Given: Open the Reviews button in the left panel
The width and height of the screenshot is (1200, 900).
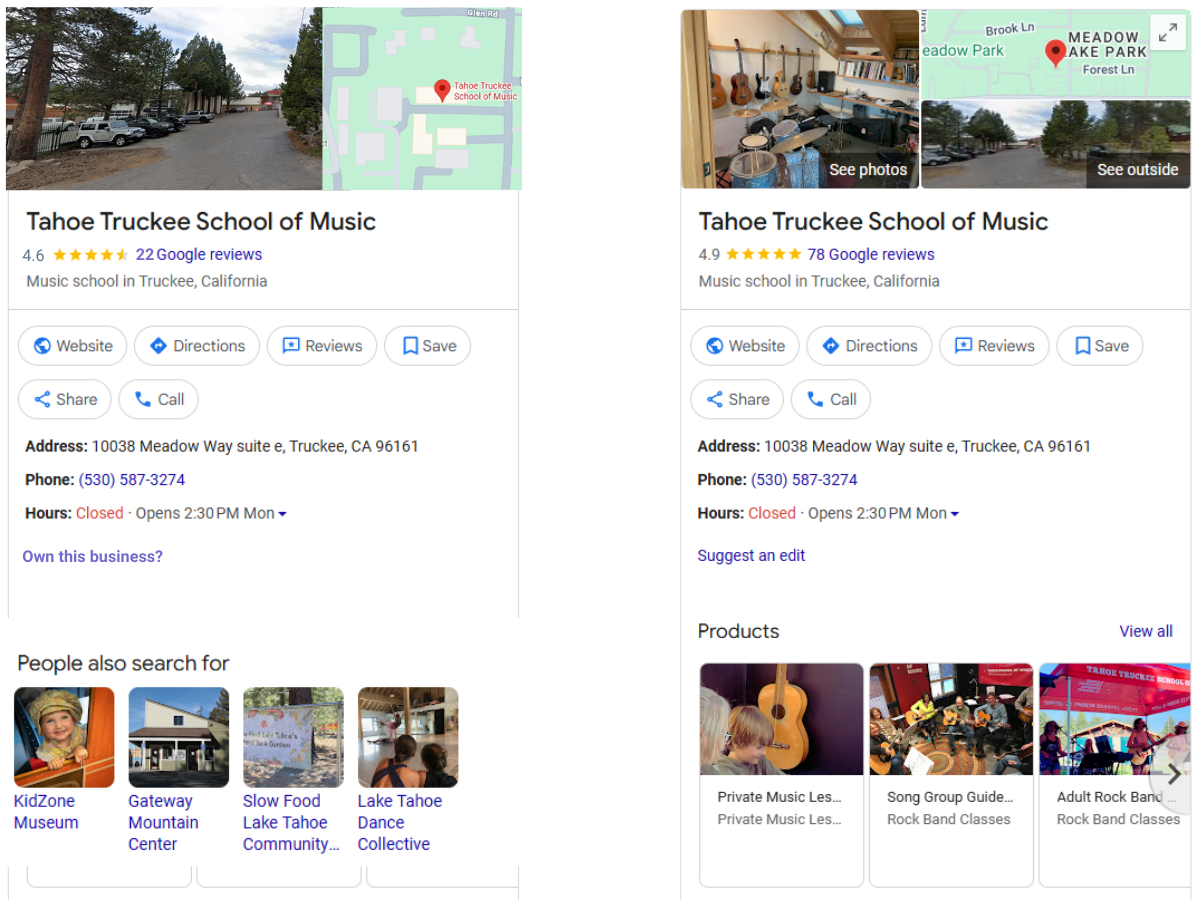Looking at the screenshot, I should pos(322,346).
